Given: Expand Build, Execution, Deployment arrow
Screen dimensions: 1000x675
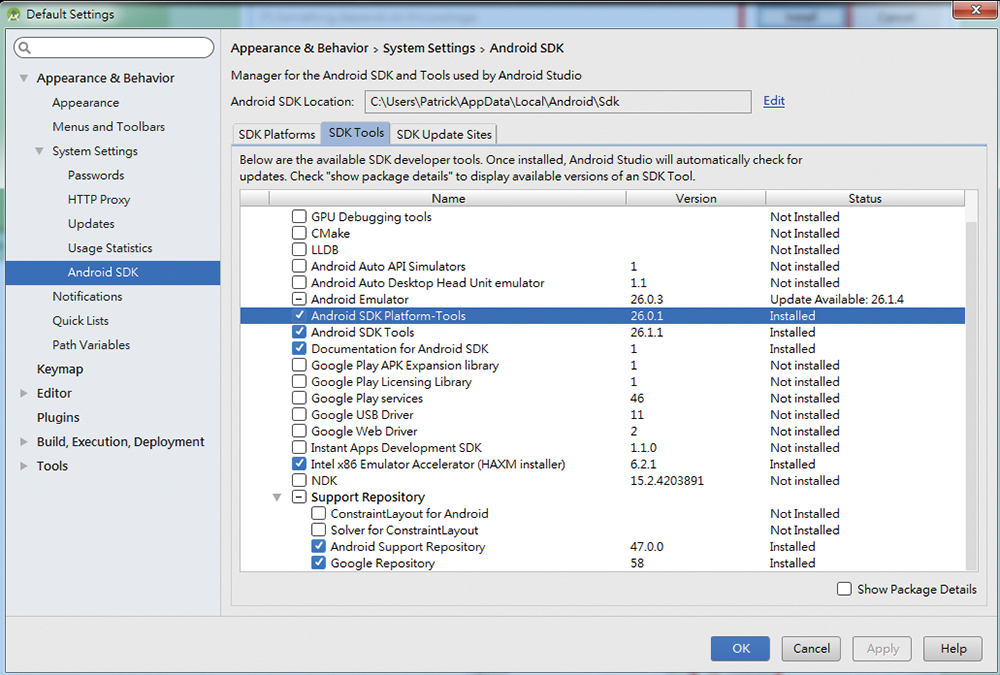Looking at the screenshot, I should tap(24, 441).
